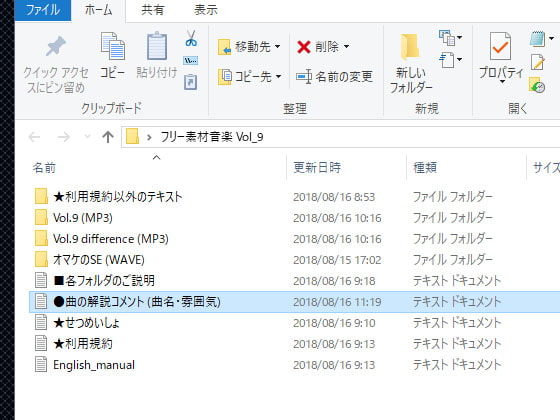This screenshot has width=560, height=420.
Task: Create 新しいフォルダー new folder
Action: click(410, 64)
